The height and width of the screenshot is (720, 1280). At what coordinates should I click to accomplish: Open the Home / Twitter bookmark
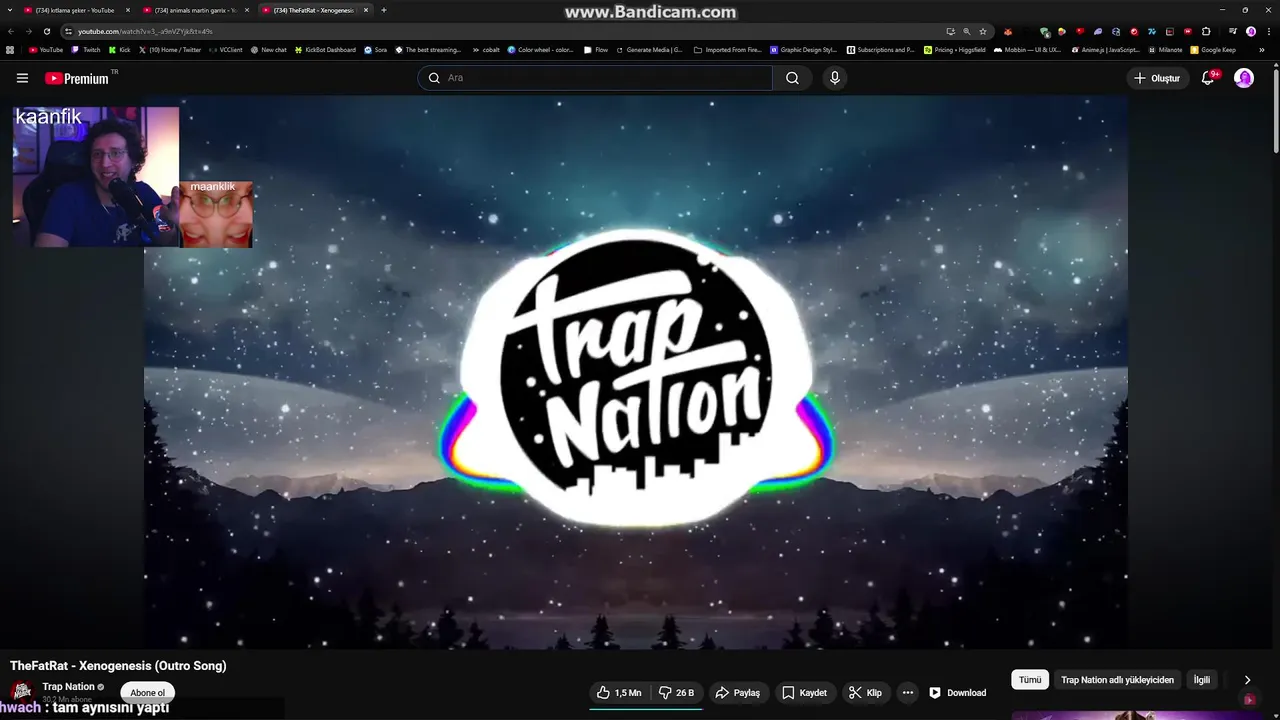(x=170, y=49)
